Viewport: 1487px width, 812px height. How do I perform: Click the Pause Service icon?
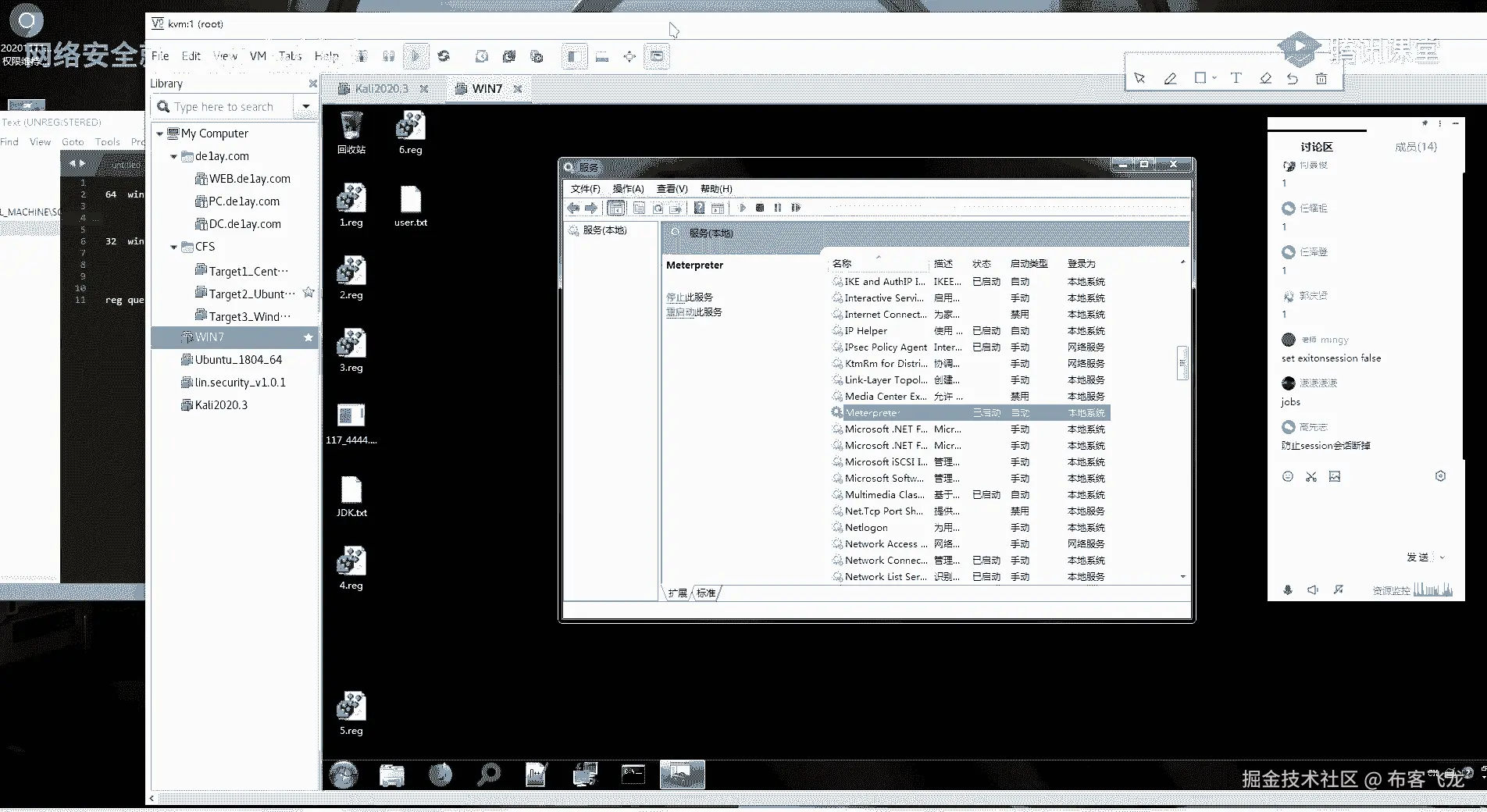click(778, 208)
